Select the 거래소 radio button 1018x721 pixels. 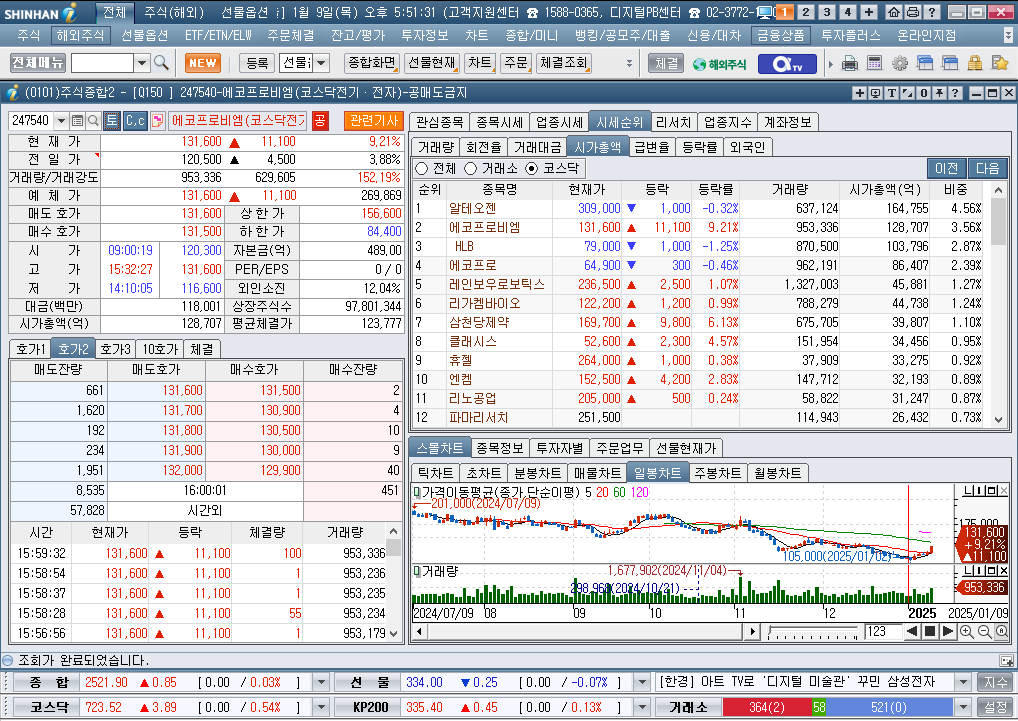(471, 169)
